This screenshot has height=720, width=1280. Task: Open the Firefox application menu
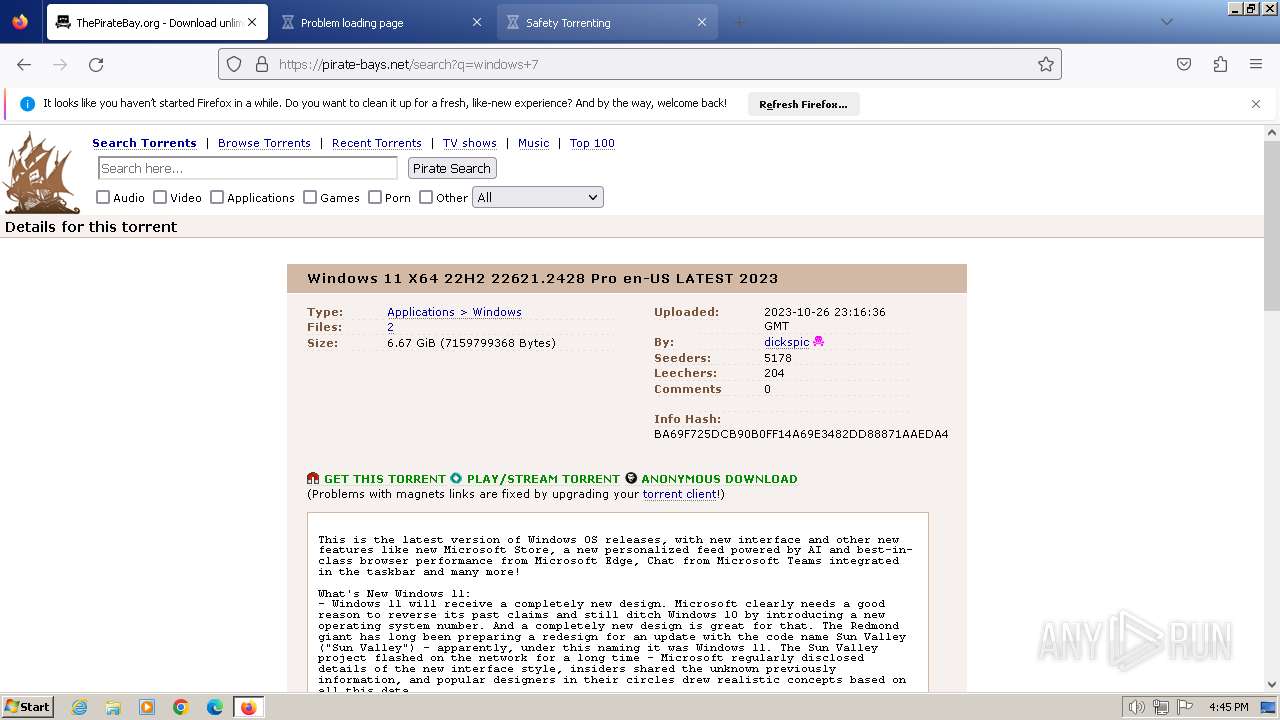(1256, 64)
